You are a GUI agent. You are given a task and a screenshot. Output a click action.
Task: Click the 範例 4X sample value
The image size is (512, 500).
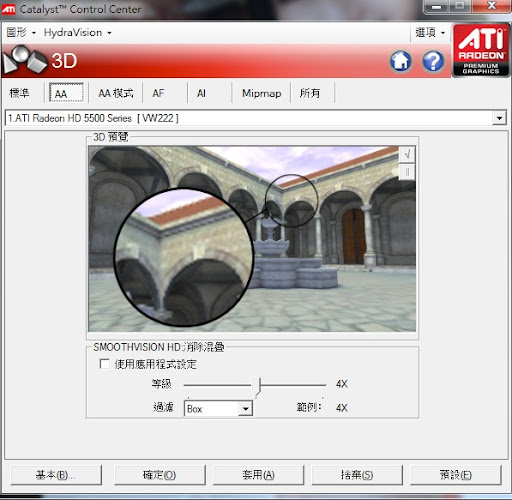[342, 408]
